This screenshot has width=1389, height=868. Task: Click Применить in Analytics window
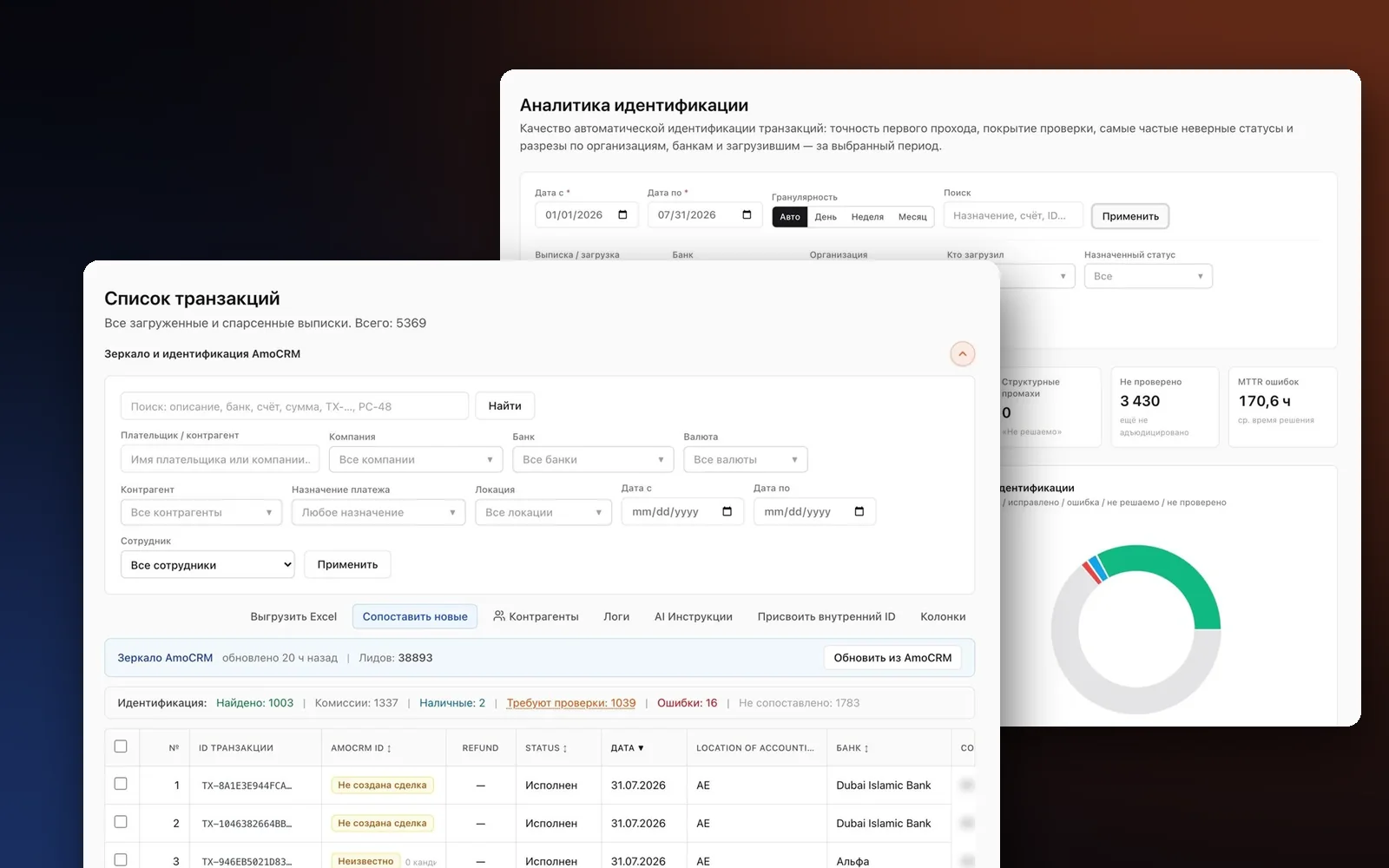tap(1130, 216)
